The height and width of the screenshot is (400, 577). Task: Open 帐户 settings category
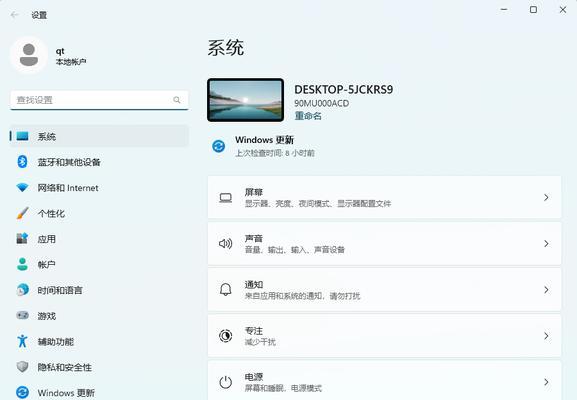[x=99, y=264]
